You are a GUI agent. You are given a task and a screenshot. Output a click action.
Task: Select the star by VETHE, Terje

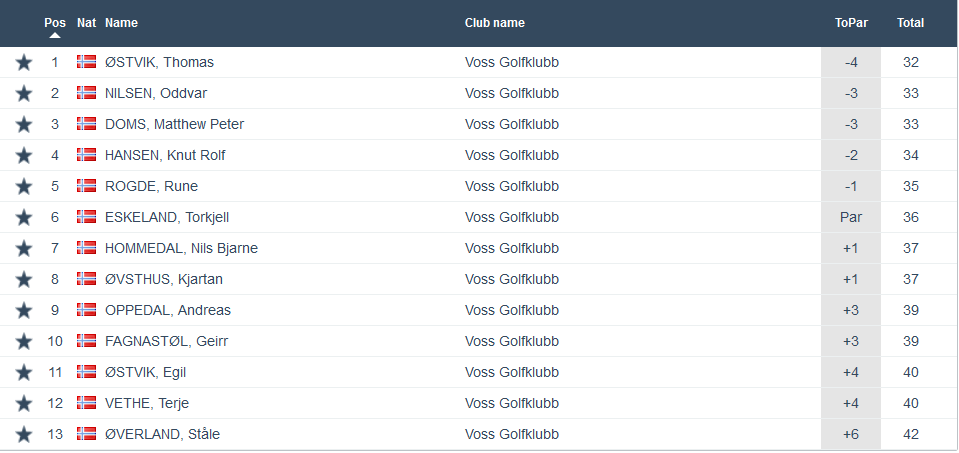[x=24, y=404]
